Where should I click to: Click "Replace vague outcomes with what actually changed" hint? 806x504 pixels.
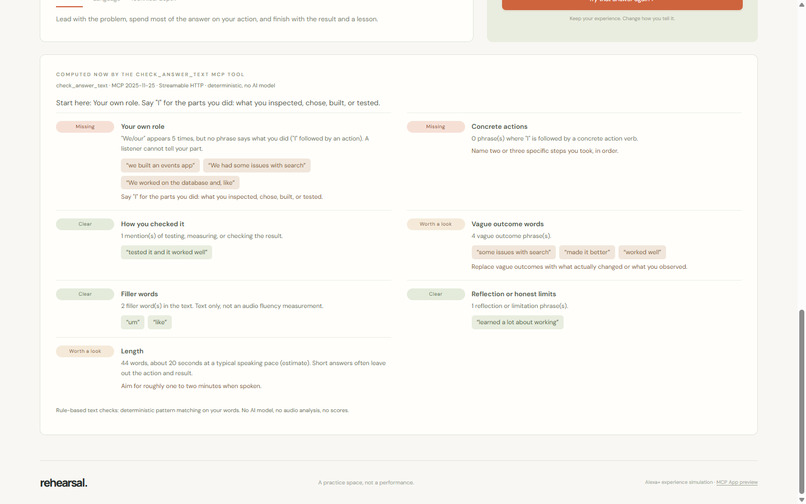tap(579, 267)
